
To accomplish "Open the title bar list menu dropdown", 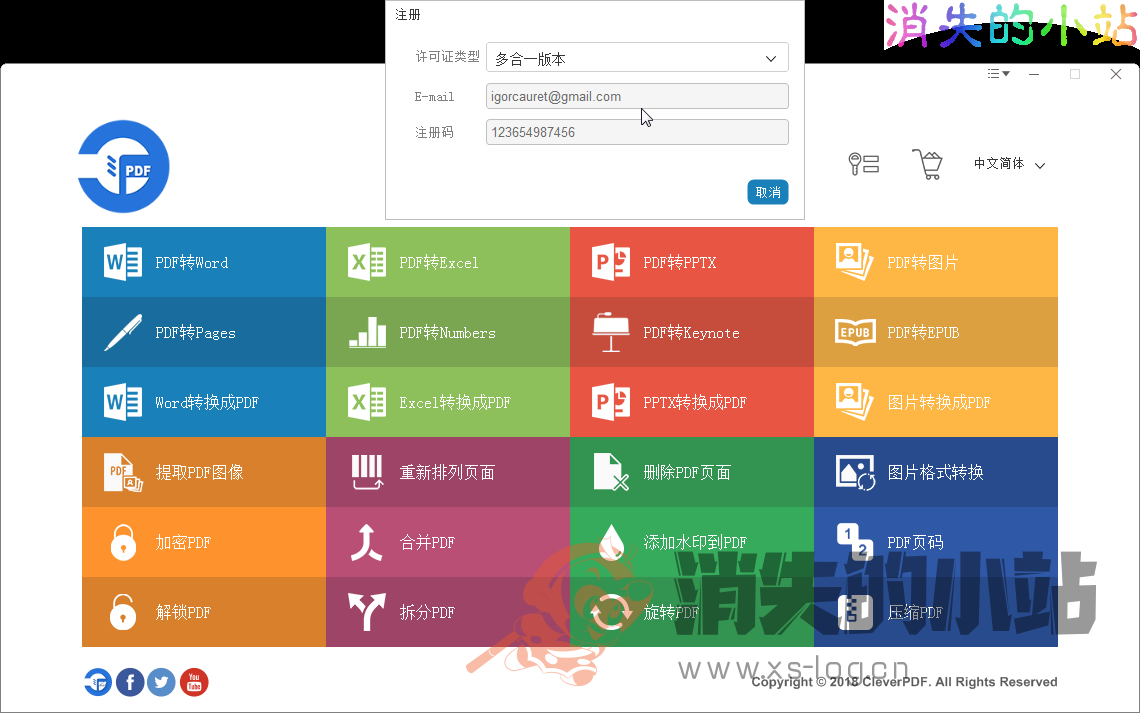I will pos(998,73).
